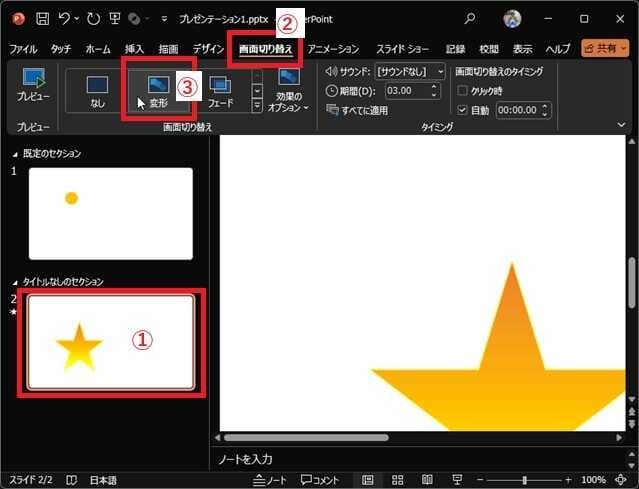Select the なし transition

[97, 91]
